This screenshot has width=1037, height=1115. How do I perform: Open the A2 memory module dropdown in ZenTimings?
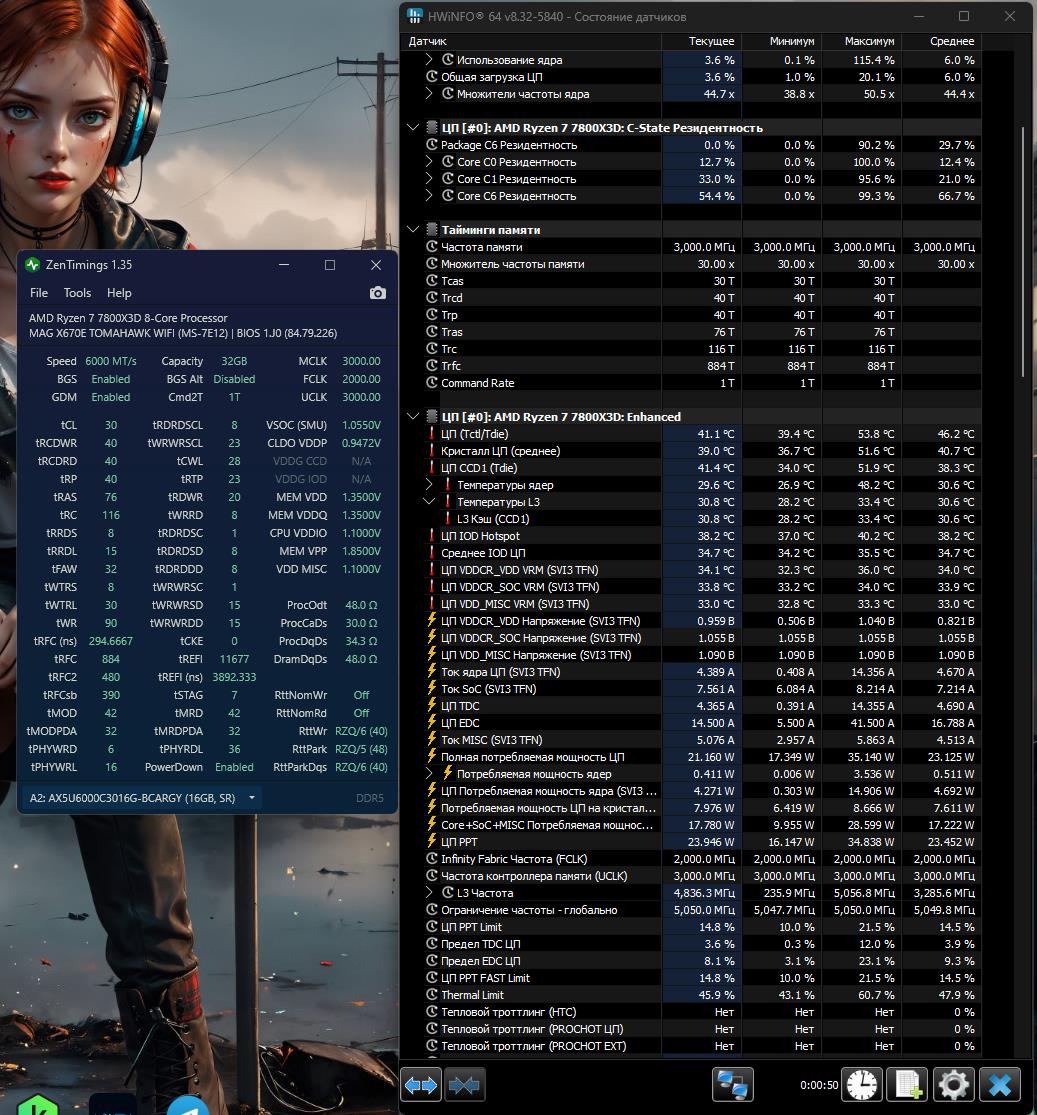(x=142, y=798)
